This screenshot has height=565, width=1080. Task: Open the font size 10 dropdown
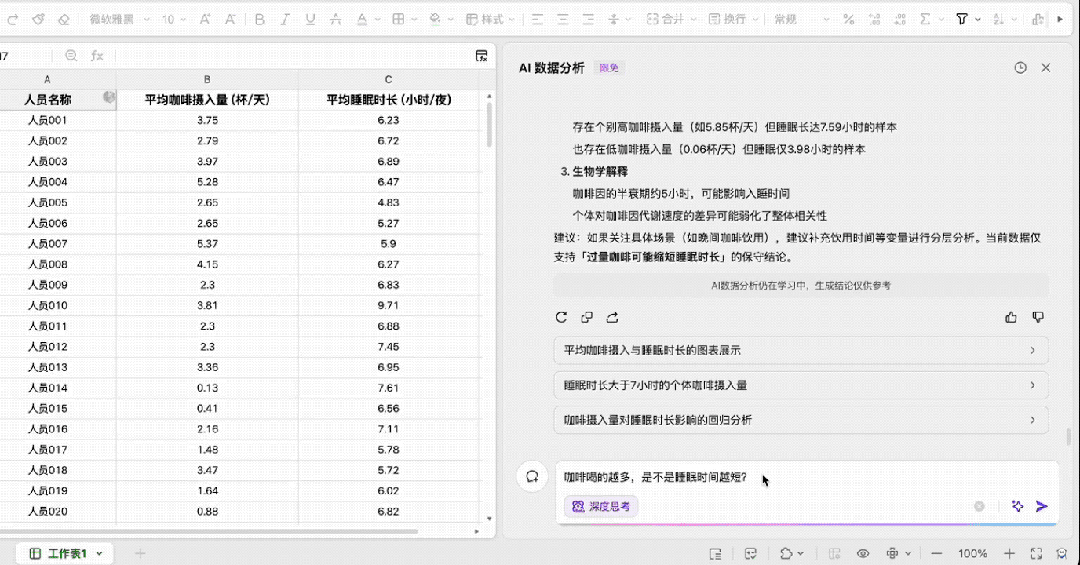(174, 19)
